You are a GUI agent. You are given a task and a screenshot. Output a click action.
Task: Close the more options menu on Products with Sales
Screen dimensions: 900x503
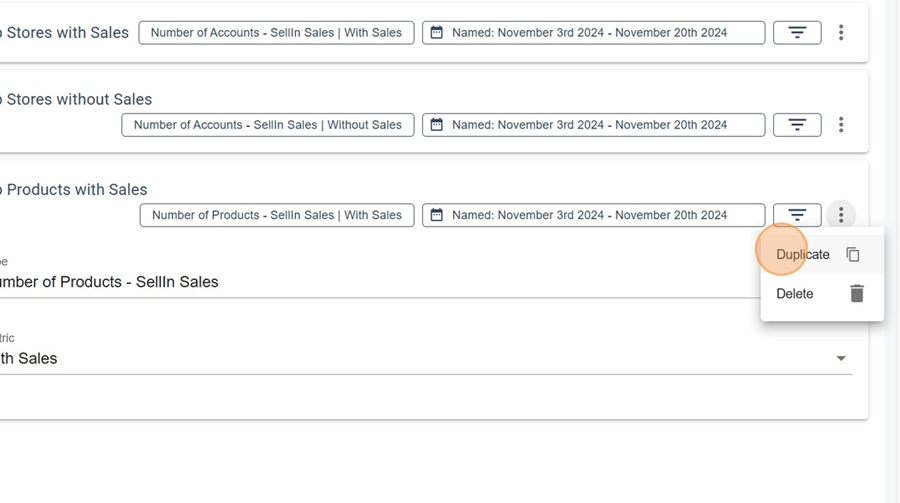point(841,215)
